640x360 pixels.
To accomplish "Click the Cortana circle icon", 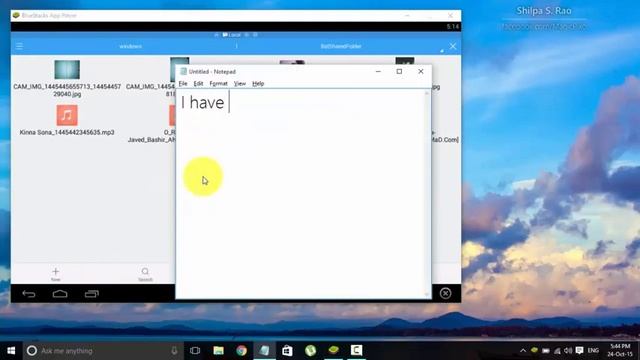I will pyautogui.click(x=32, y=351).
